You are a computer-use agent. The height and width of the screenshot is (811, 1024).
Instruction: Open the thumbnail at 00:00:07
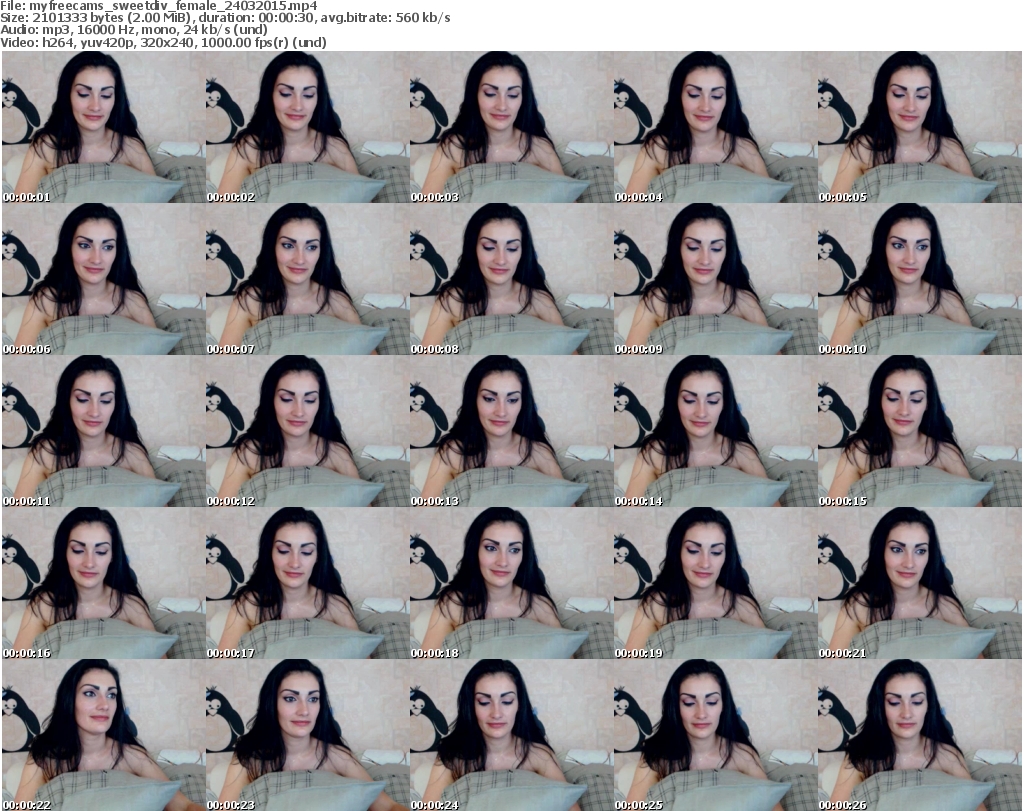308,279
